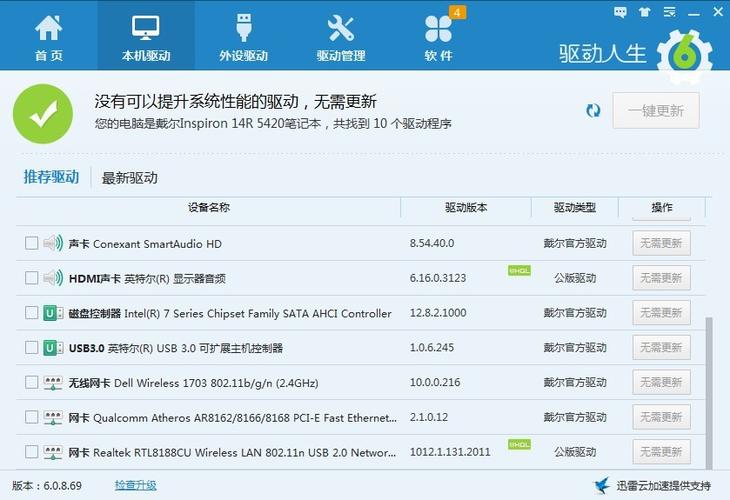The width and height of the screenshot is (730, 500).
Task: Select the 本机驱动 monitor icon
Action: (146, 28)
